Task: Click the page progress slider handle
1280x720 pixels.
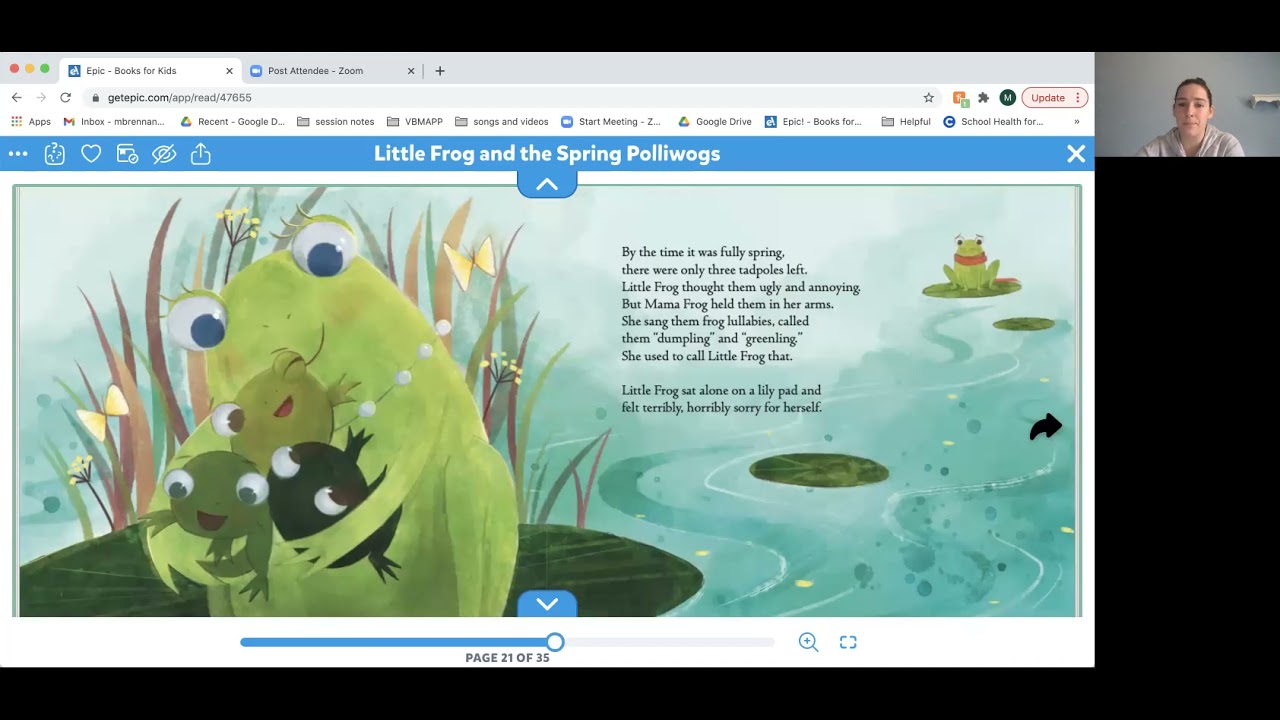Action: tap(555, 642)
